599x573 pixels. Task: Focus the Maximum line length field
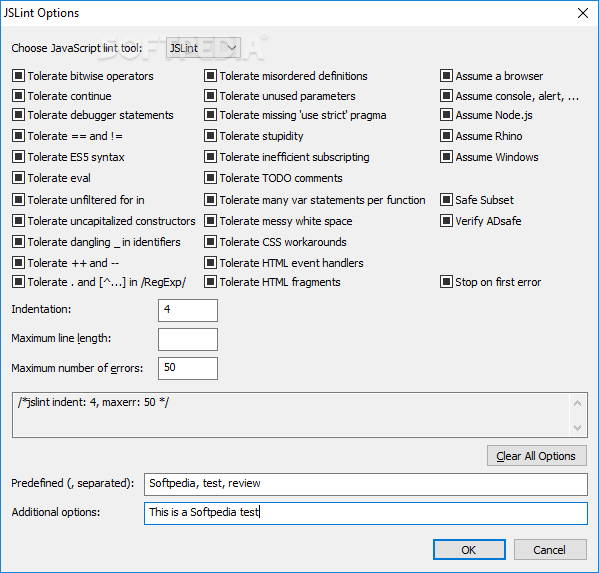[x=188, y=339]
